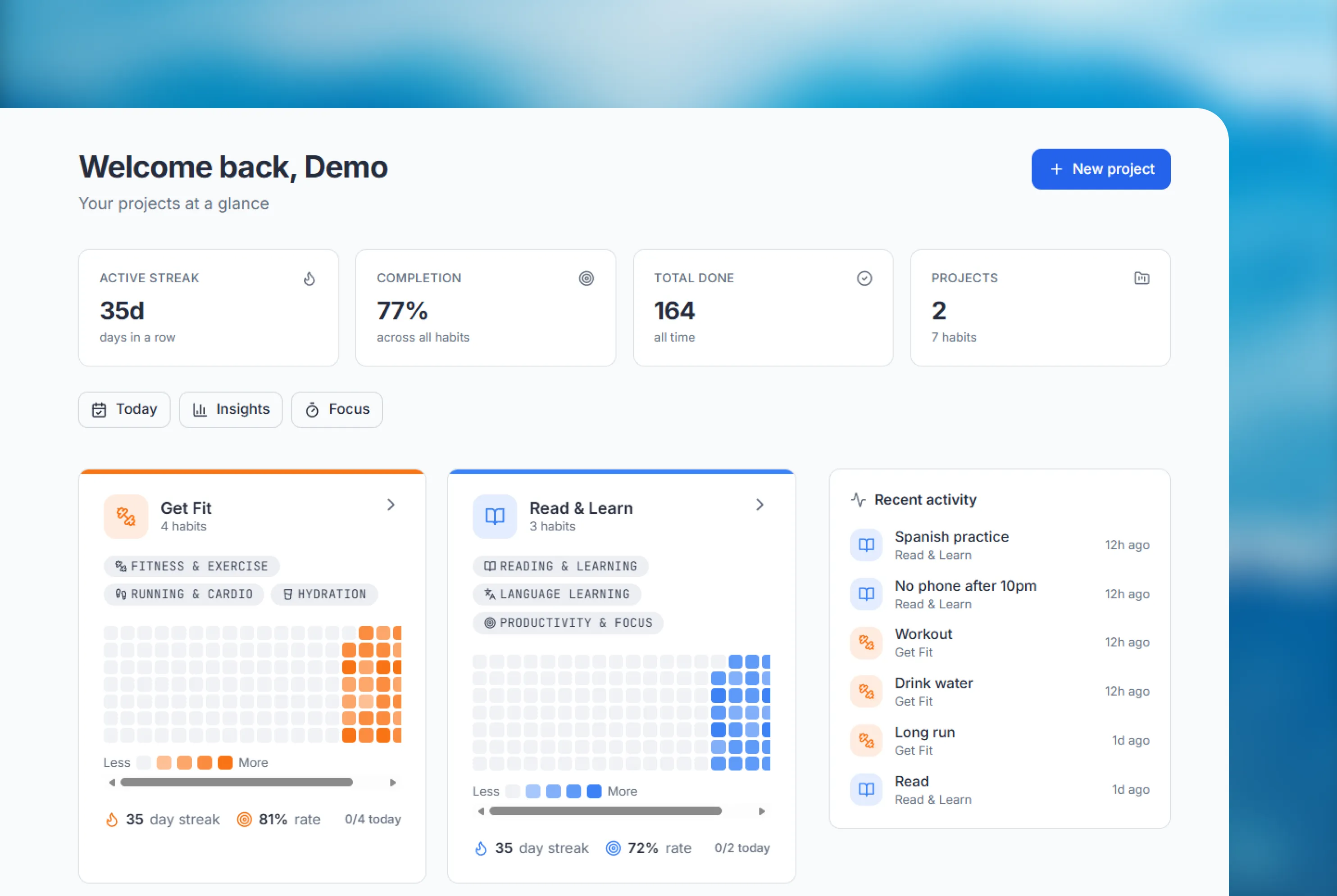Click the target icon in Completion card
The width and height of the screenshot is (1337, 896).
(x=587, y=278)
